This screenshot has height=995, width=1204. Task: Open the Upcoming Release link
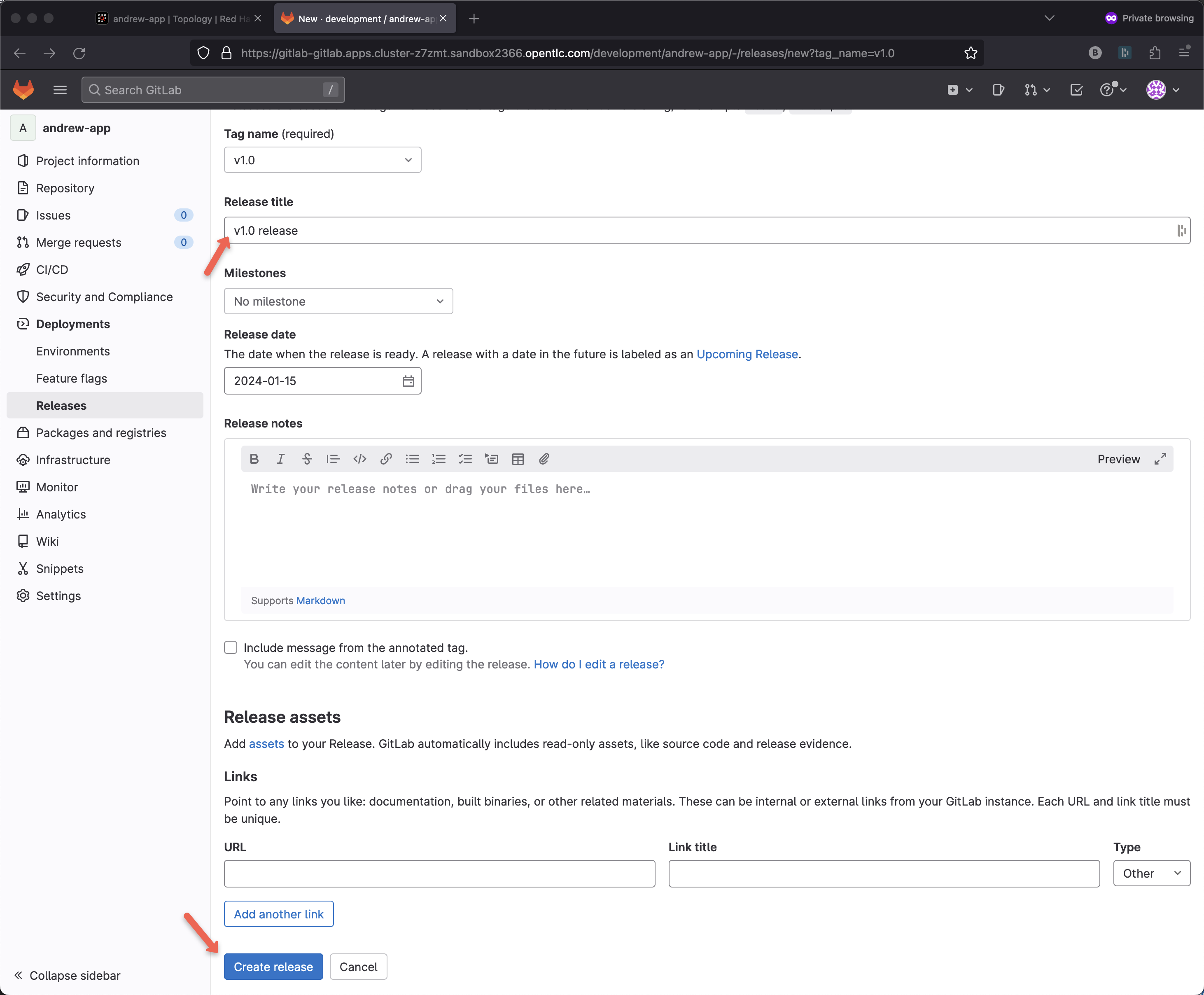[x=747, y=354]
